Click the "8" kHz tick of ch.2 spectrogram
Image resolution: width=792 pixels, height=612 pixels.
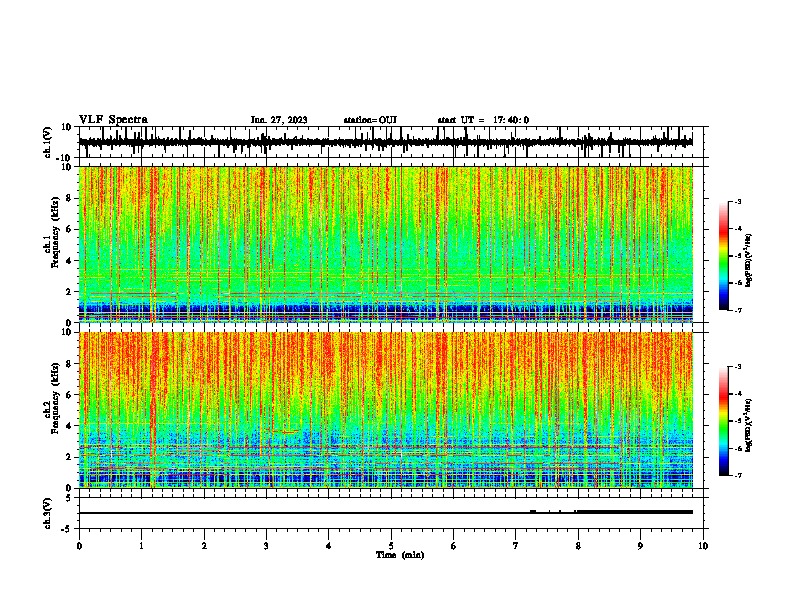click(69, 364)
